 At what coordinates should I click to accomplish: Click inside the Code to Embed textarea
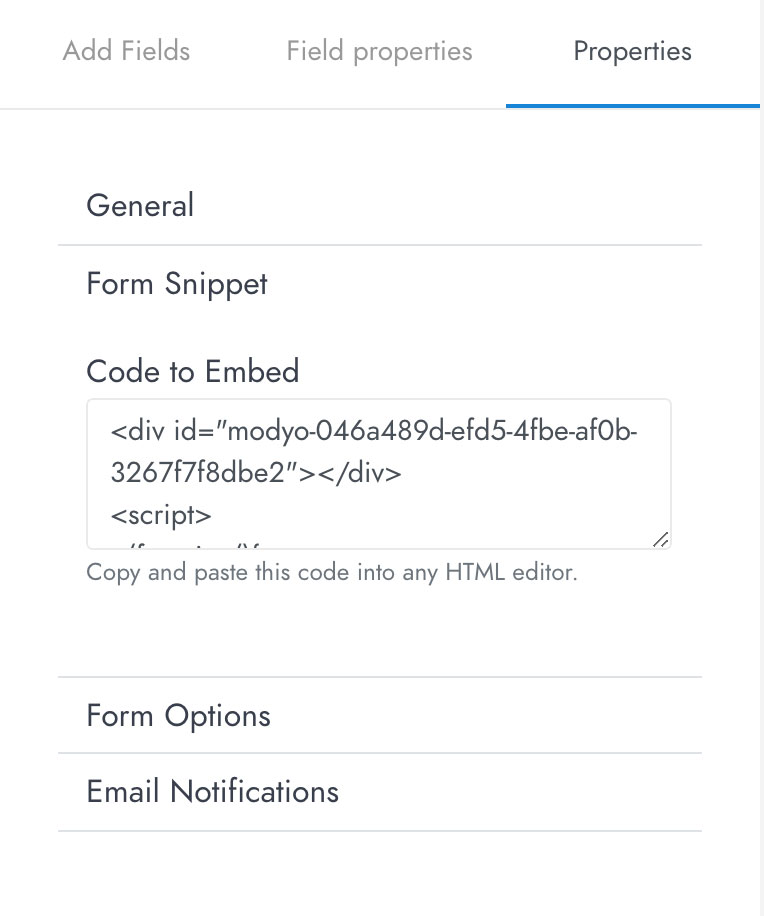click(378, 474)
